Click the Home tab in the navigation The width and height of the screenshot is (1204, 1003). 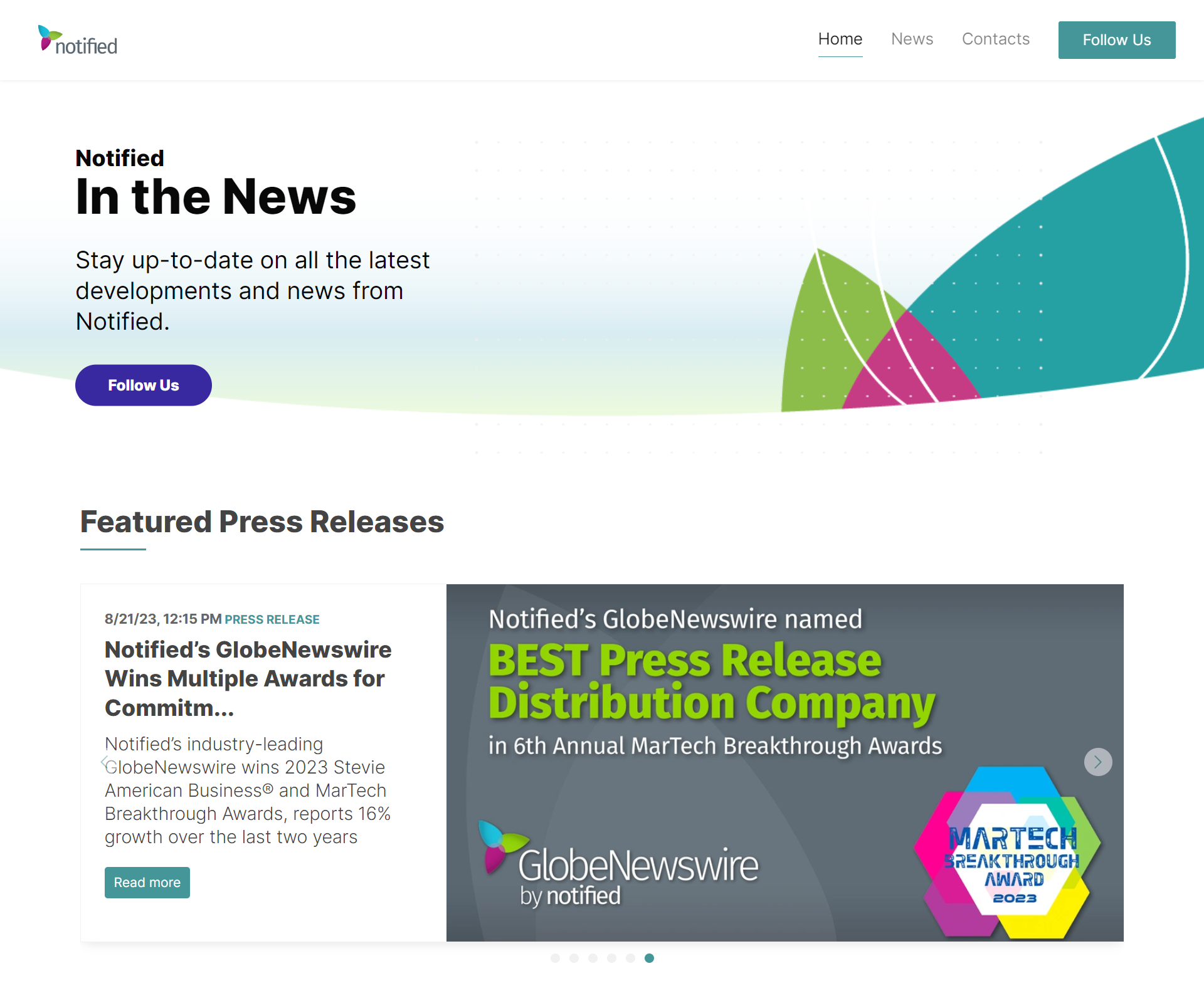pos(840,40)
